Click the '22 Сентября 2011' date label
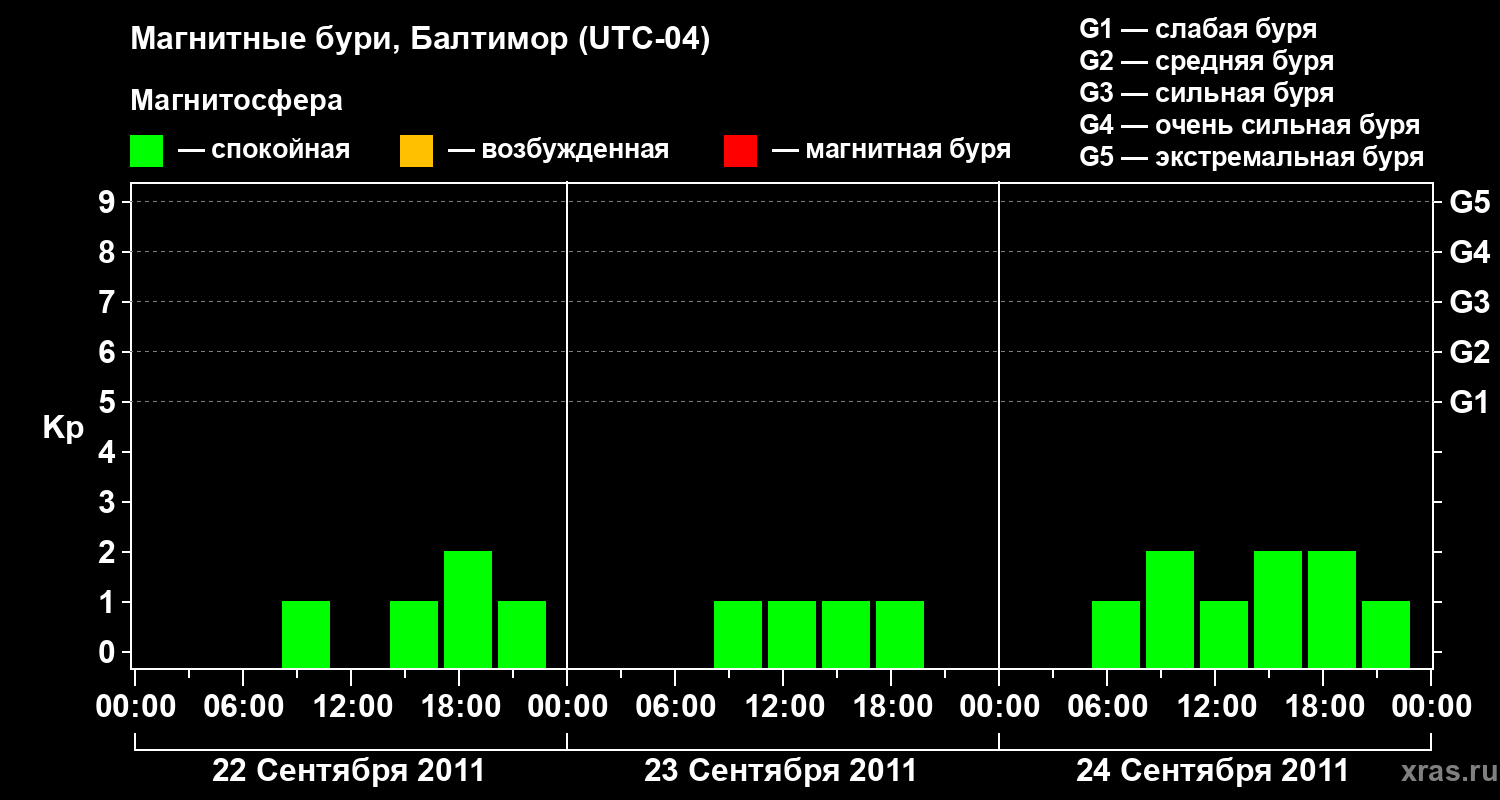The width and height of the screenshot is (1500, 800). click(x=349, y=771)
